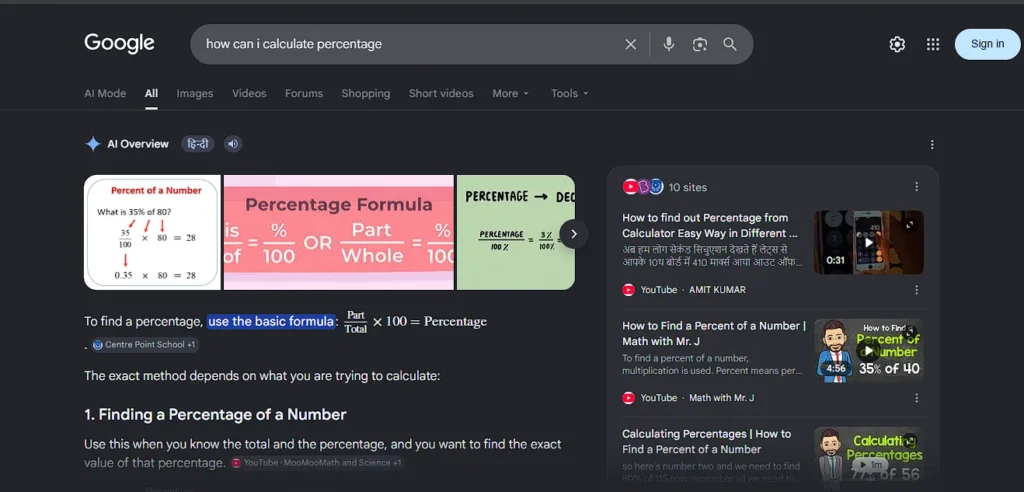
Task: Open Percentage Formula image
Action: [338, 232]
